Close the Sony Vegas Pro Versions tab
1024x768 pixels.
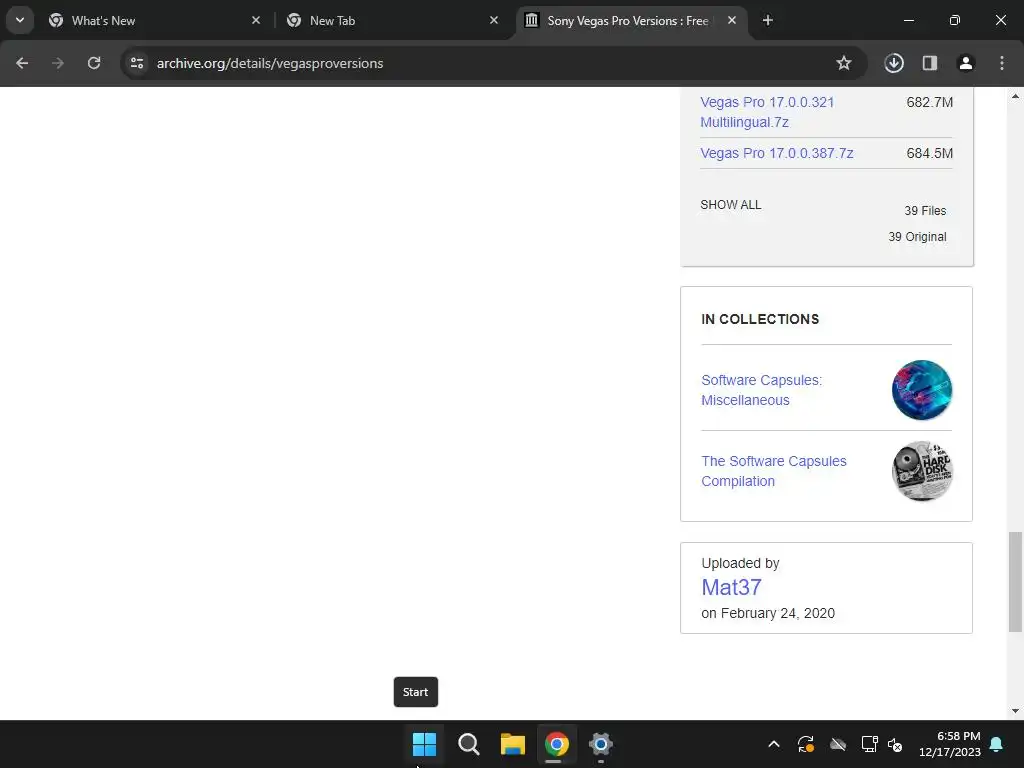click(732, 20)
